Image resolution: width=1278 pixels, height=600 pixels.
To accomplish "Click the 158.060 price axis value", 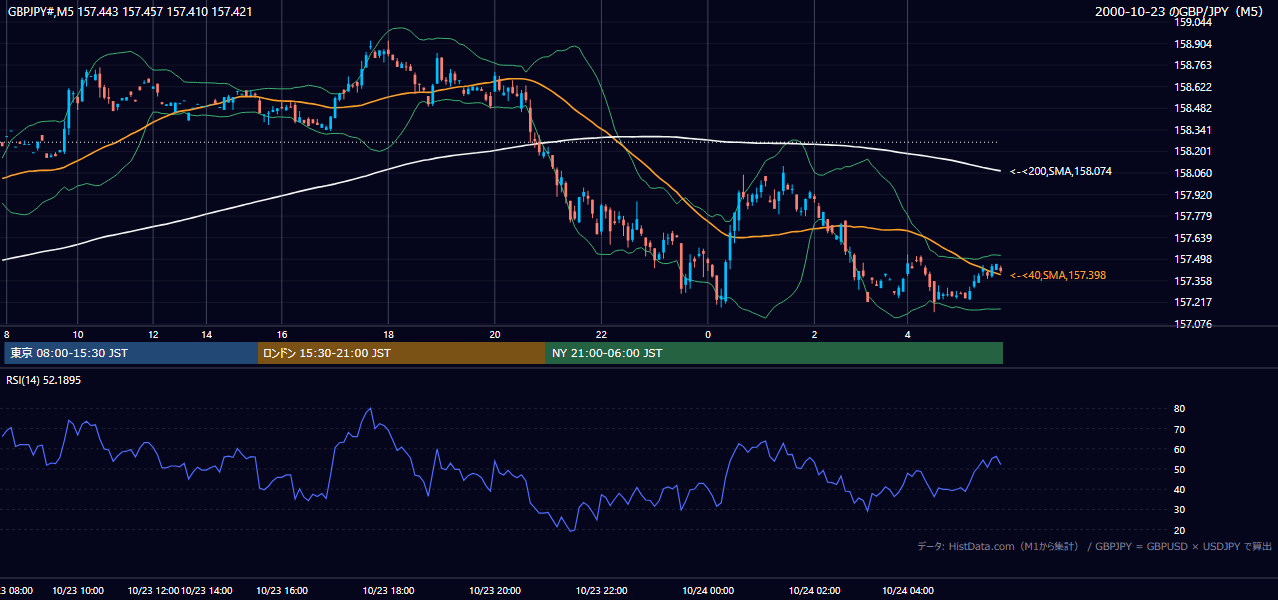I will click(x=1192, y=173).
